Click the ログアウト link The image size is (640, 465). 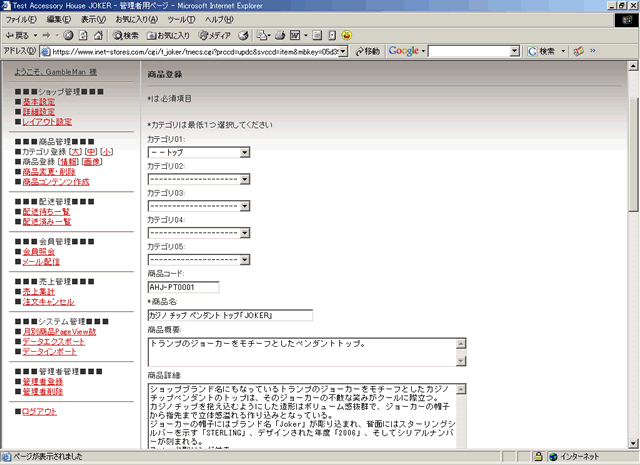tap(39, 411)
